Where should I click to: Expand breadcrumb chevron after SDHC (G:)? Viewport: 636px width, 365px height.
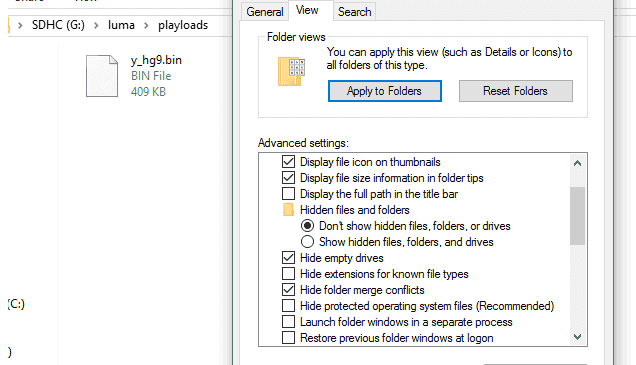click(x=96, y=26)
